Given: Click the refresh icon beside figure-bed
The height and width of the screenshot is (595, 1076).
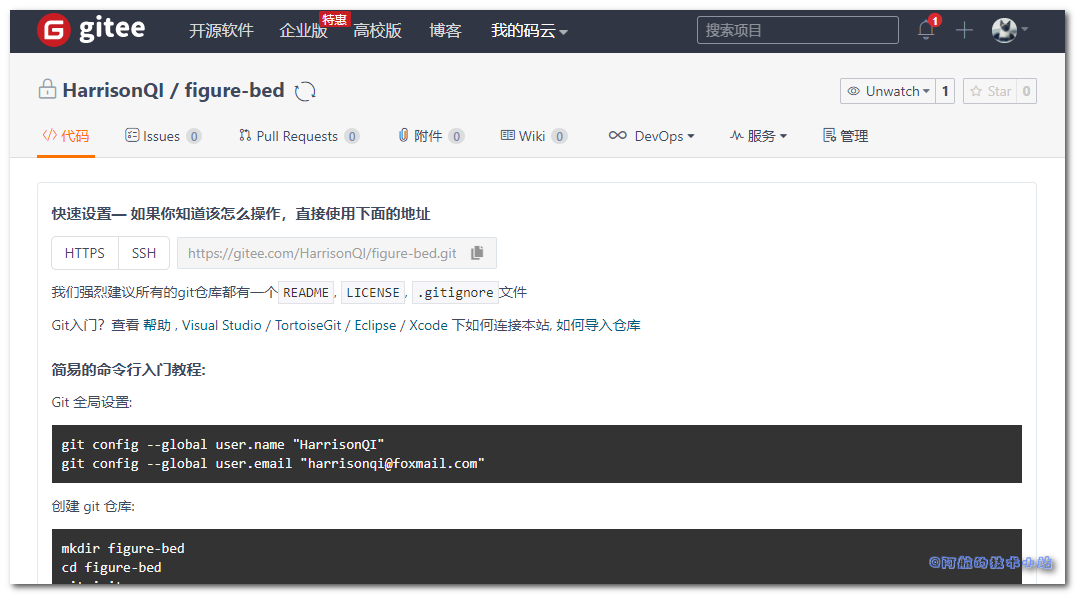Looking at the screenshot, I should tap(306, 90).
